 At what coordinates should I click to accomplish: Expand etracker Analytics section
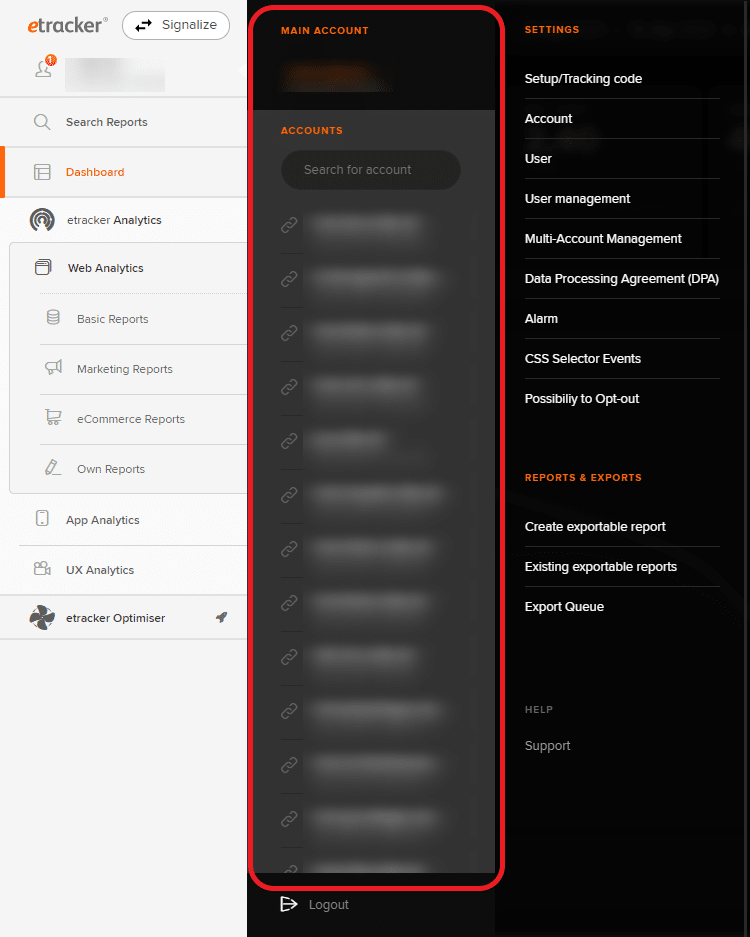pos(114,220)
